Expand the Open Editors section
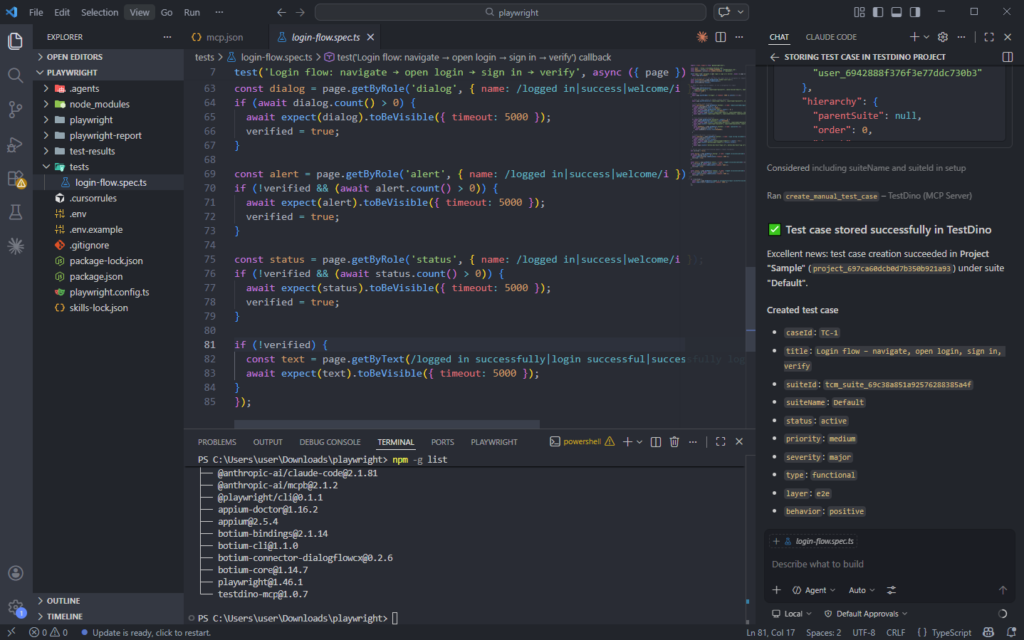 (74, 57)
